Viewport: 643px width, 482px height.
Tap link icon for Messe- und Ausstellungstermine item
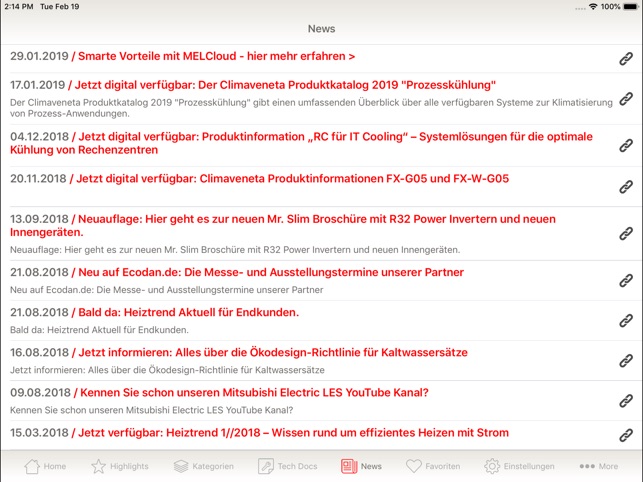tap(626, 281)
